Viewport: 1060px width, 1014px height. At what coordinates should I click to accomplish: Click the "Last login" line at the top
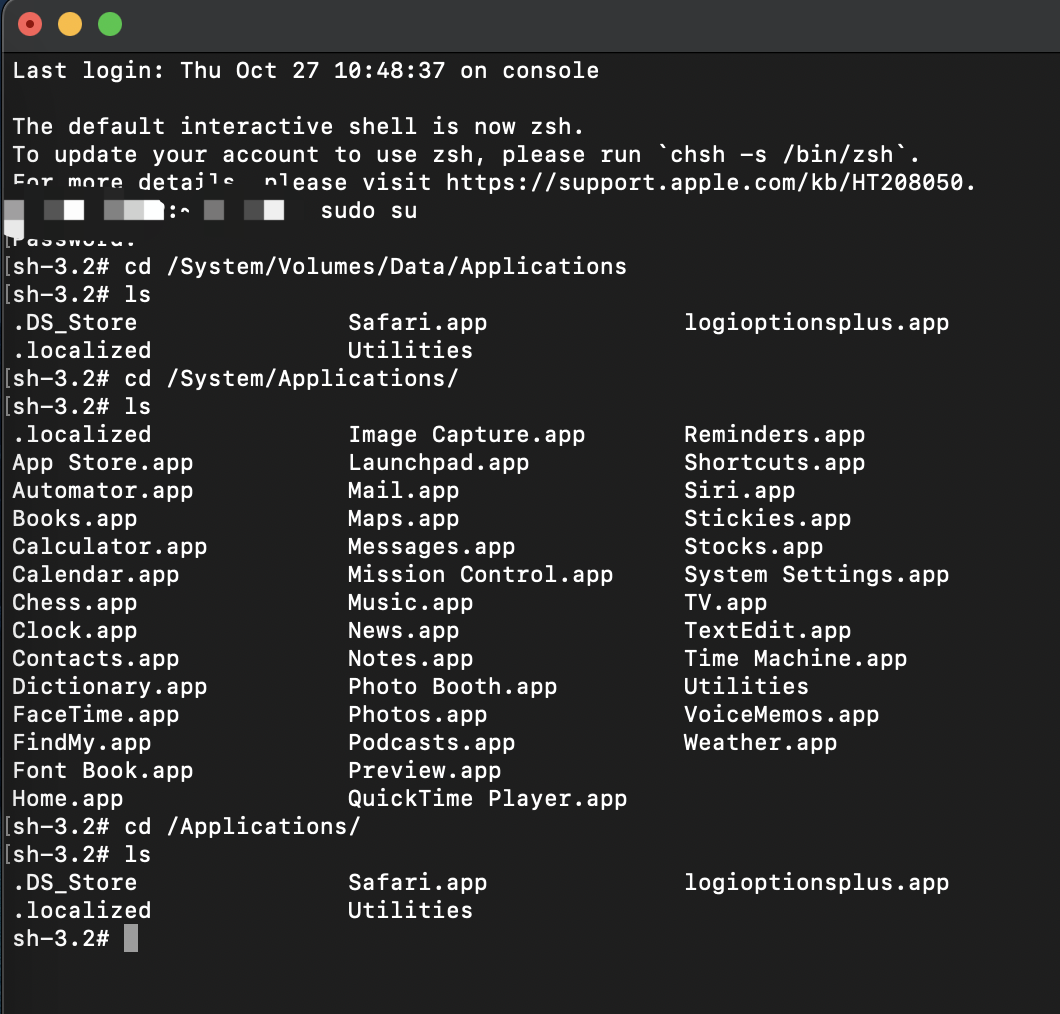305,71
